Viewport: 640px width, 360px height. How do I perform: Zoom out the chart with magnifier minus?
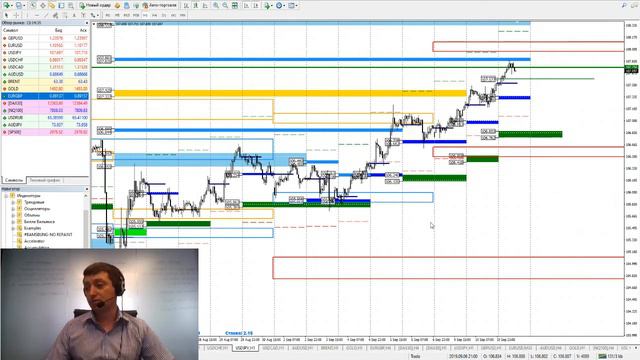point(225,5)
